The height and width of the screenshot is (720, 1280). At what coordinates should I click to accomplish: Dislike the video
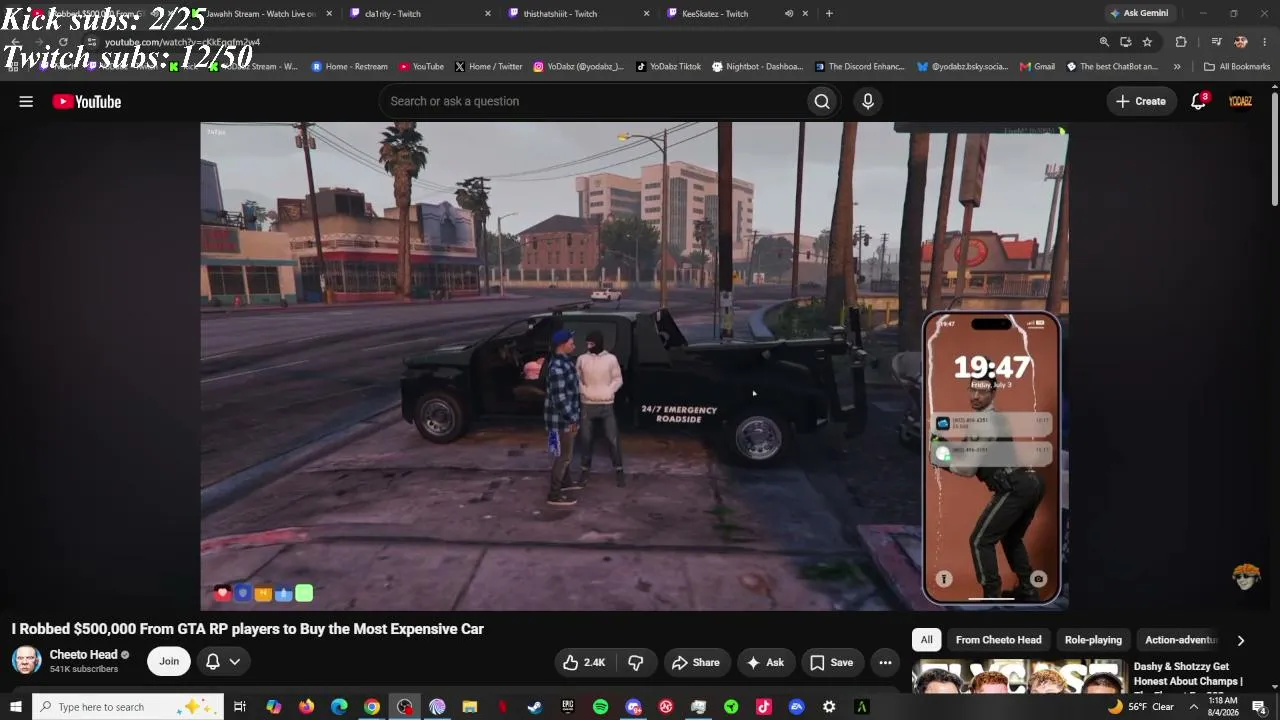tap(636, 662)
